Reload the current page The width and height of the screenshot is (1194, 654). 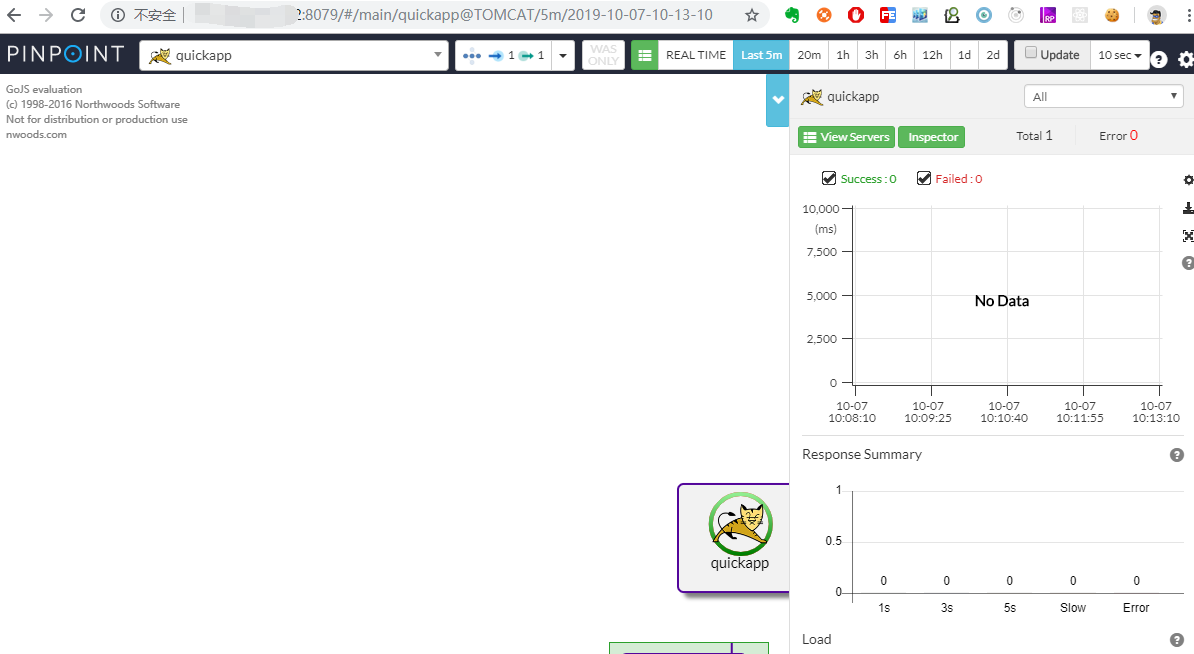[x=78, y=14]
